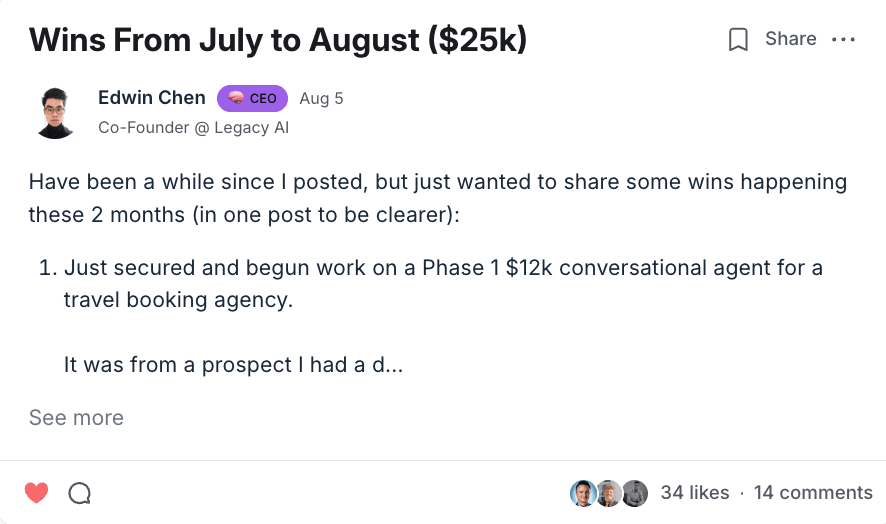Open Edwin Chen's profile name link

pos(152,98)
